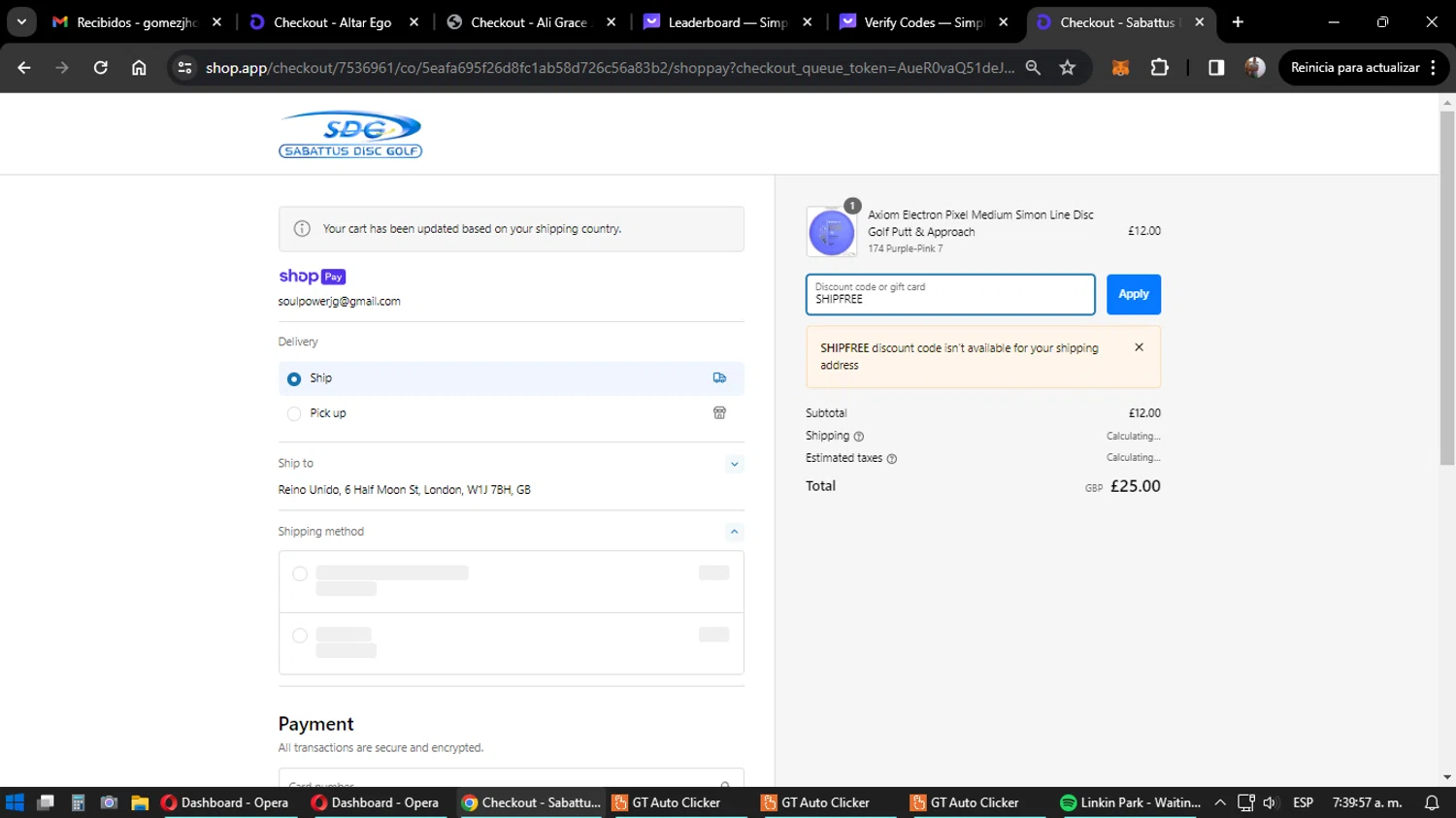Viewport: 1456px width, 818px height.
Task: Select the second loading shipping method radio
Action: [x=300, y=636]
